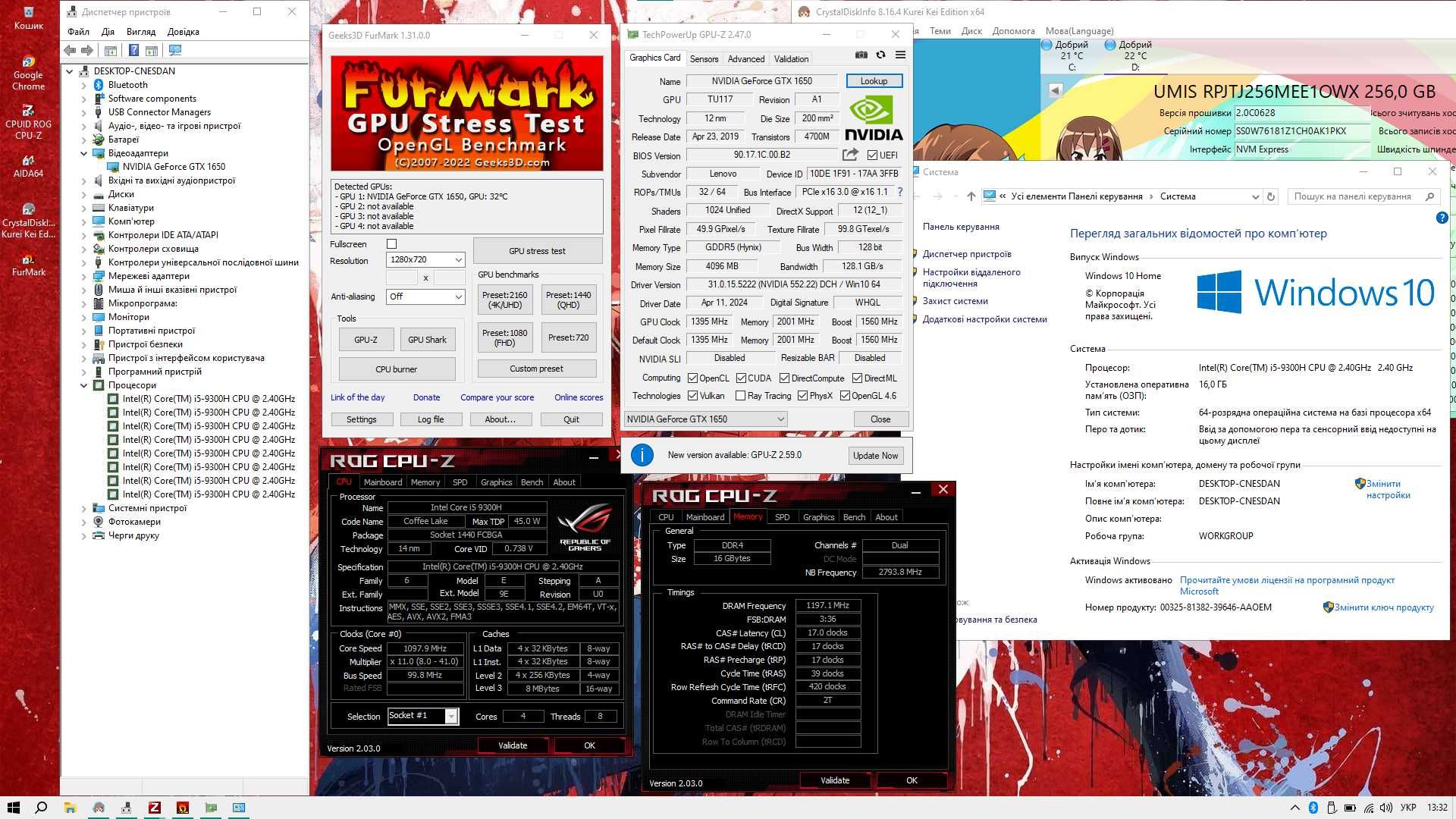The height and width of the screenshot is (819, 1456).
Task: Expand the Bluetooth node in Device Manager
Action: point(84,85)
